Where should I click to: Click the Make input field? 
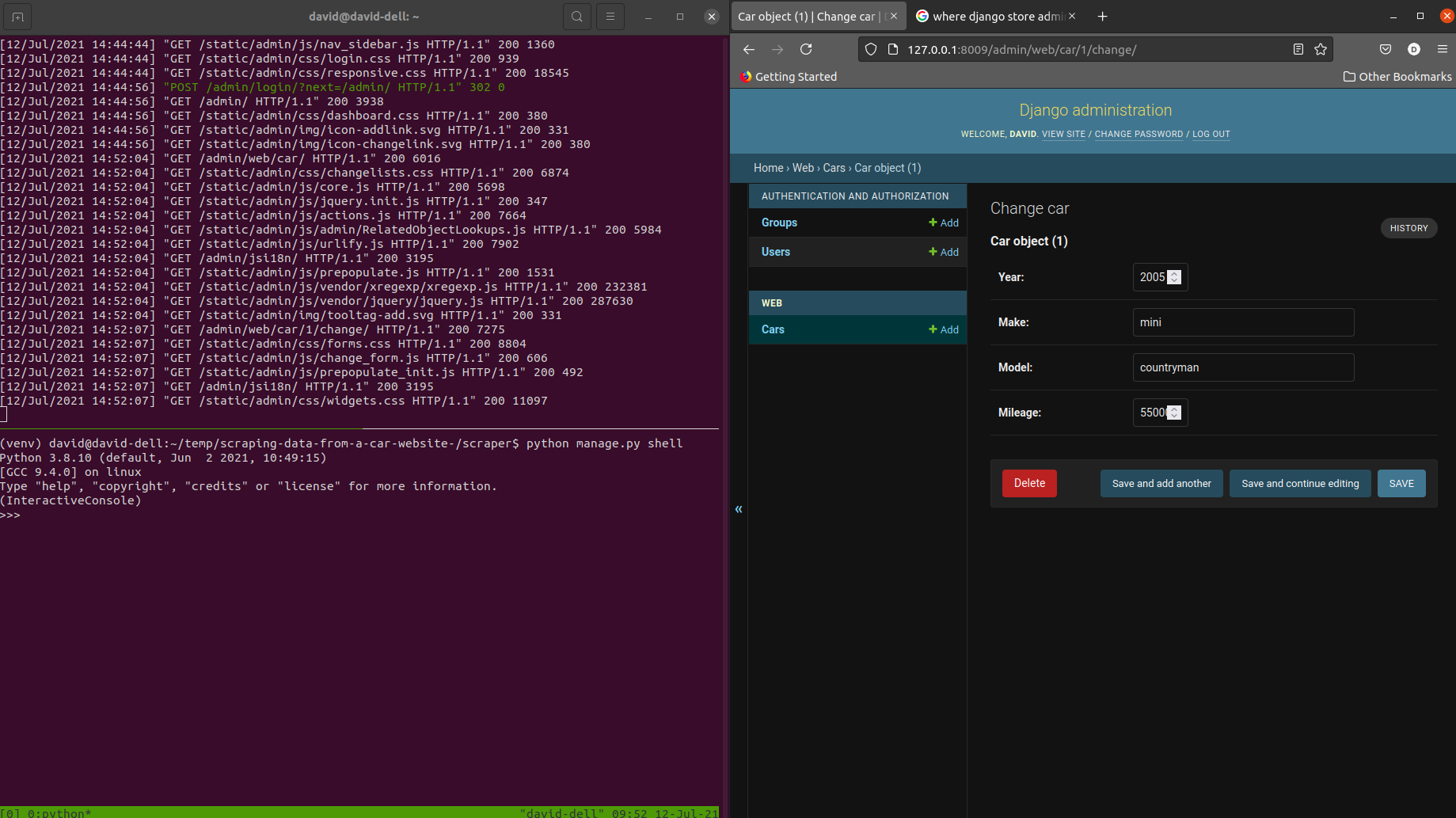click(1242, 322)
